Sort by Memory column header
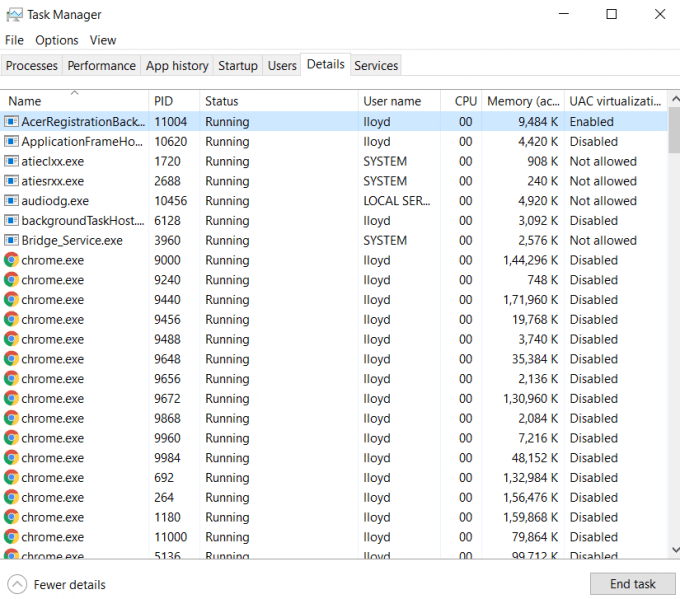The height and width of the screenshot is (599, 680). [x=522, y=101]
